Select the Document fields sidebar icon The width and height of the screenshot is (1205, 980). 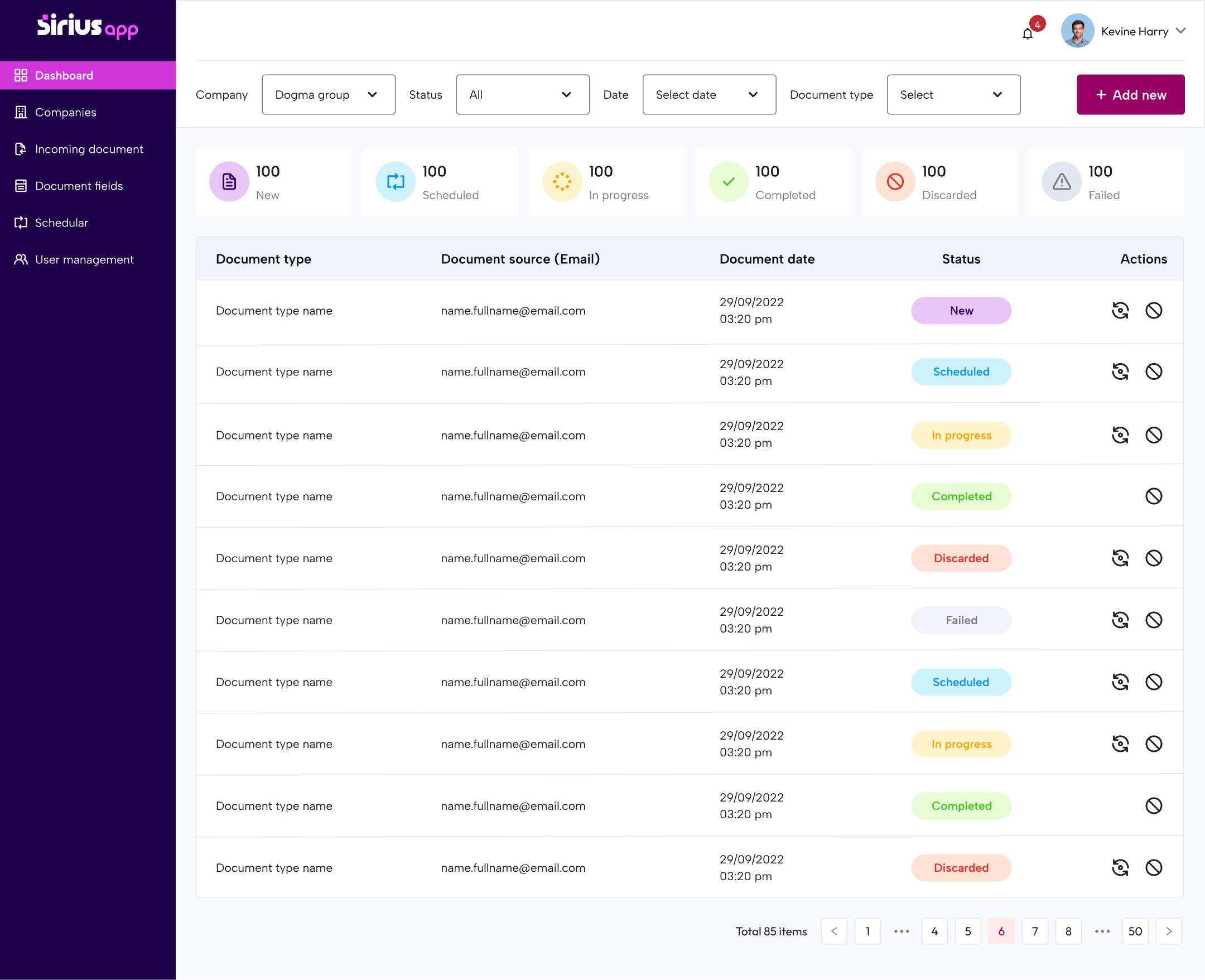[x=21, y=186]
